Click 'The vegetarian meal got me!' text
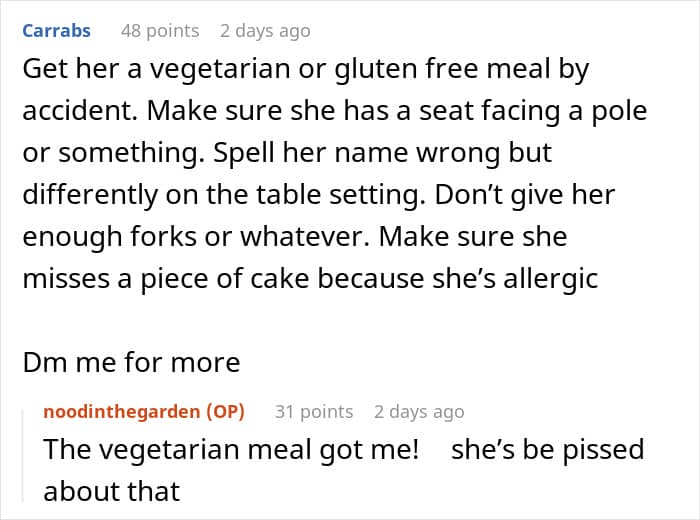The image size is (700, 520). point(231,449)
